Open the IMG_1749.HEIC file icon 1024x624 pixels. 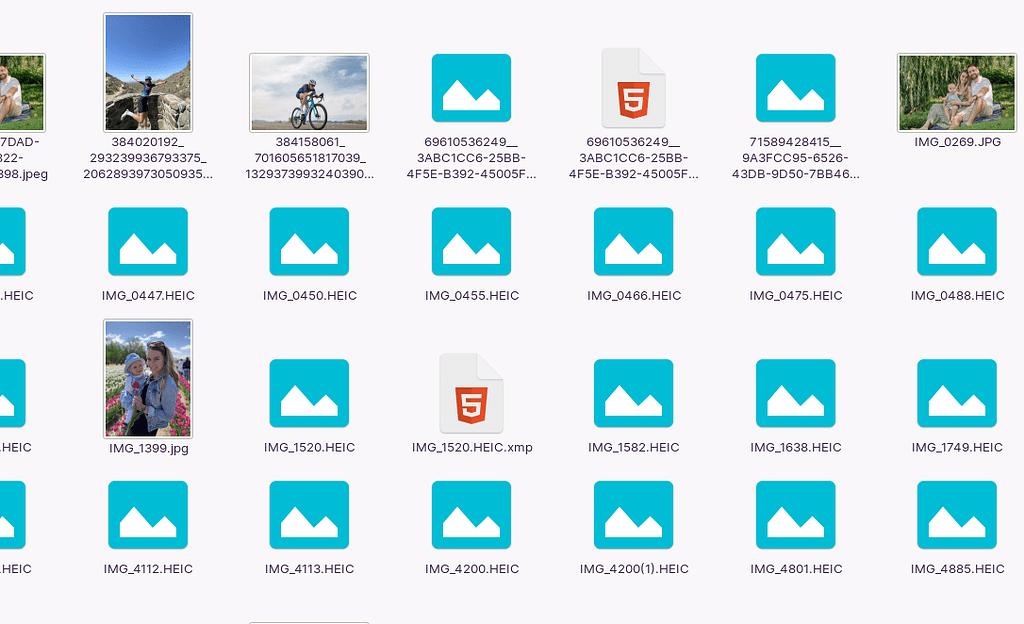click(956, 393)
